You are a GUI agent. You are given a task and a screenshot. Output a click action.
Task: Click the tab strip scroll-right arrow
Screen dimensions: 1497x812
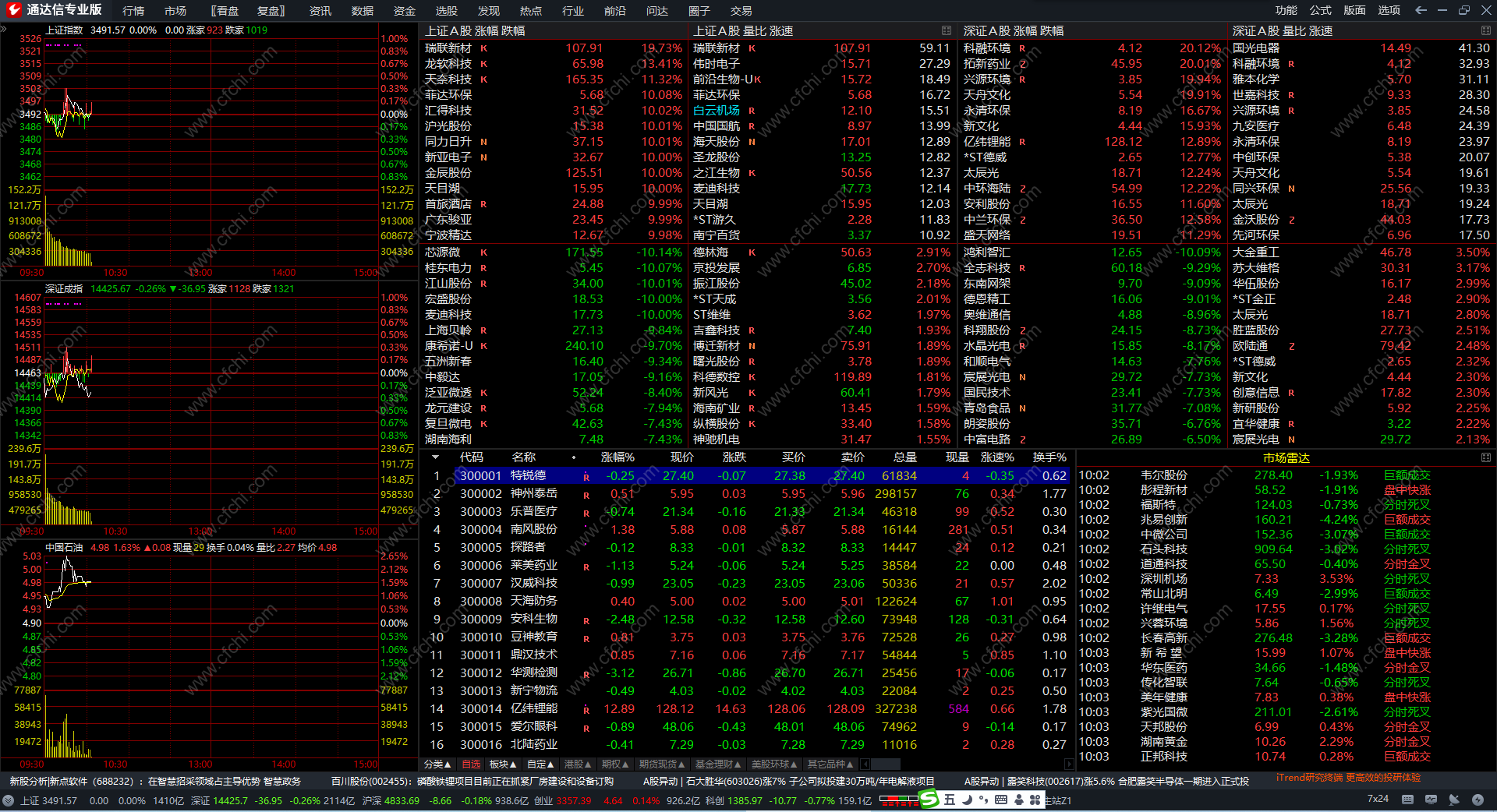[x=1068, y=764]
